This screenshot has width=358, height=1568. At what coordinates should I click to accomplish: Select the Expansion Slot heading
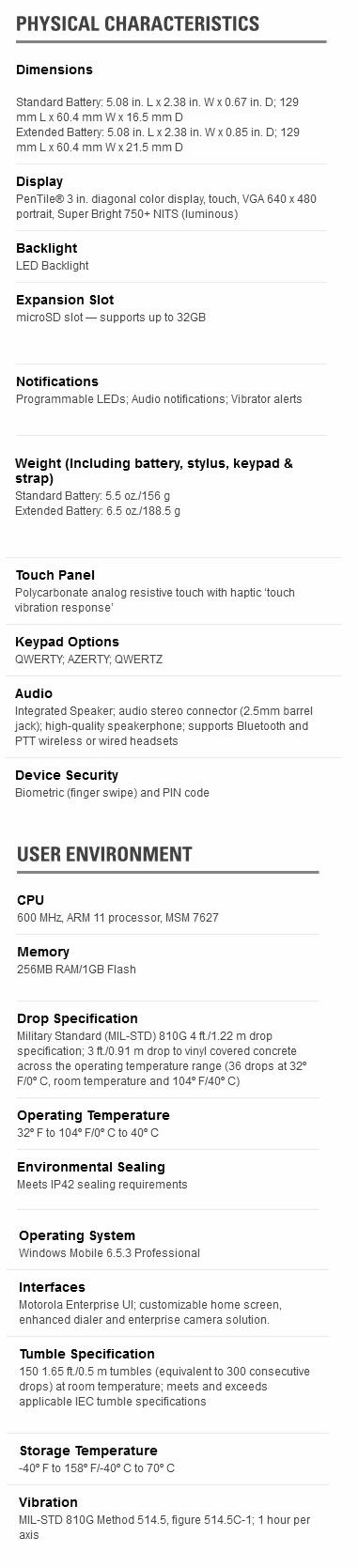(x=65, y=300)
